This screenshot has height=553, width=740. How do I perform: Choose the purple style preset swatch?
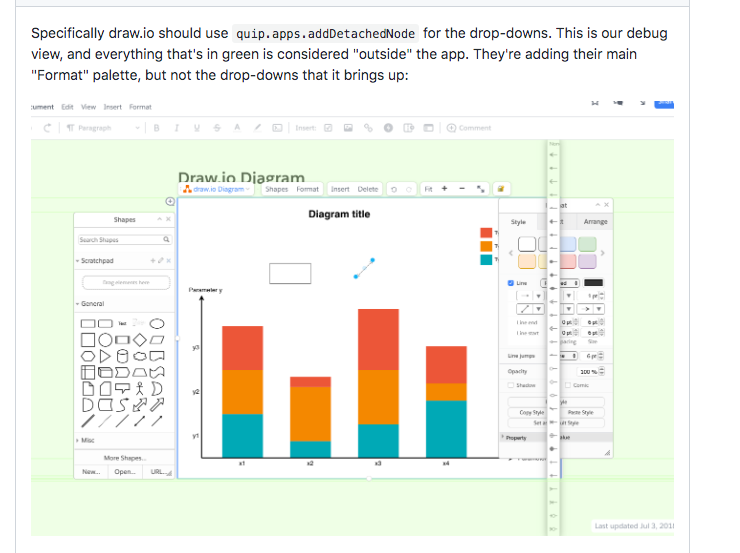[587, 261]
